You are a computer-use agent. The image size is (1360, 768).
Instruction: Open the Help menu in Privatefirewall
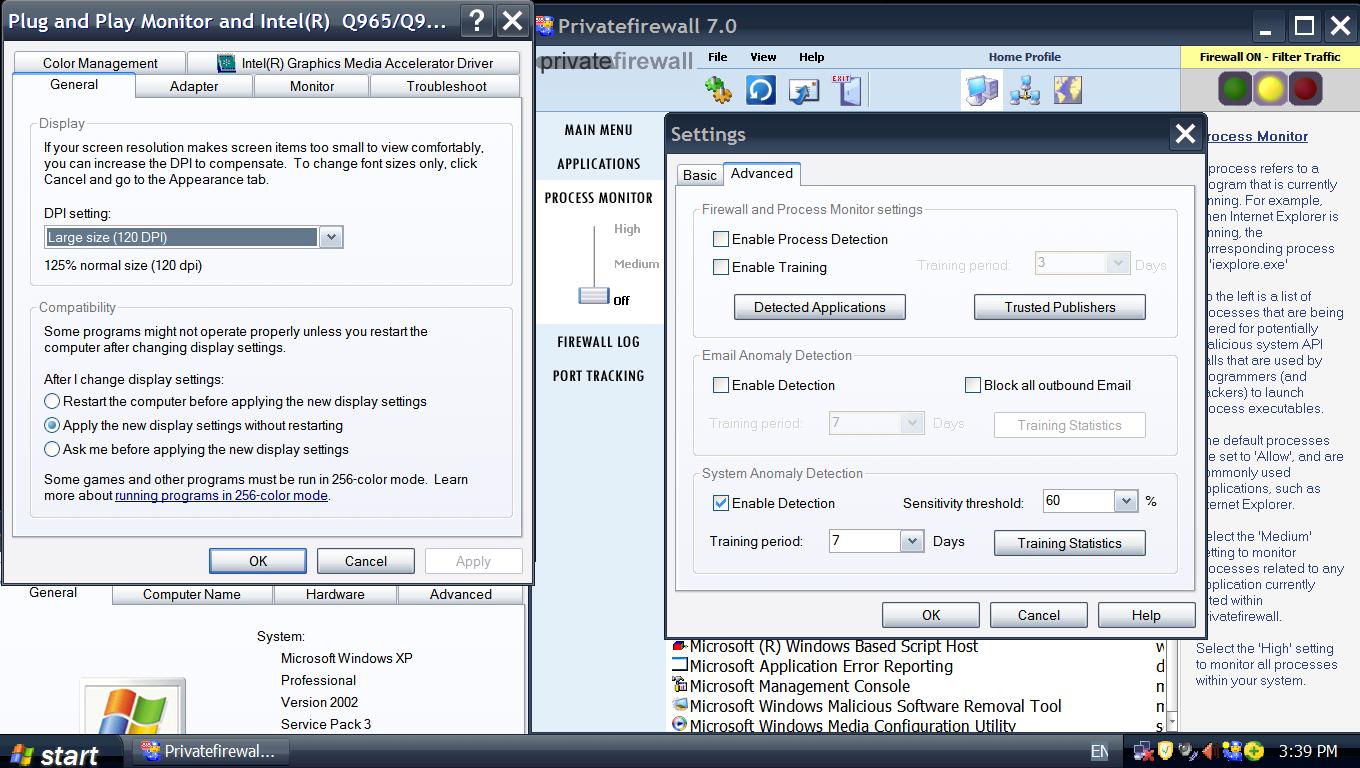[x=811, y=57]
